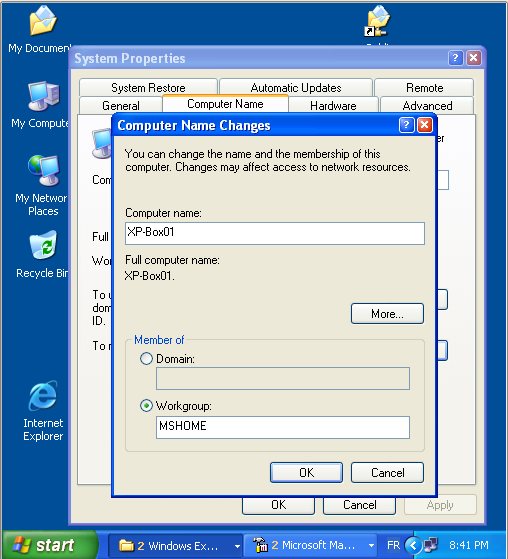This screenshot has width=508, height=559.
Task: Open My Computer desktop icon
Action: coord(43,97)
